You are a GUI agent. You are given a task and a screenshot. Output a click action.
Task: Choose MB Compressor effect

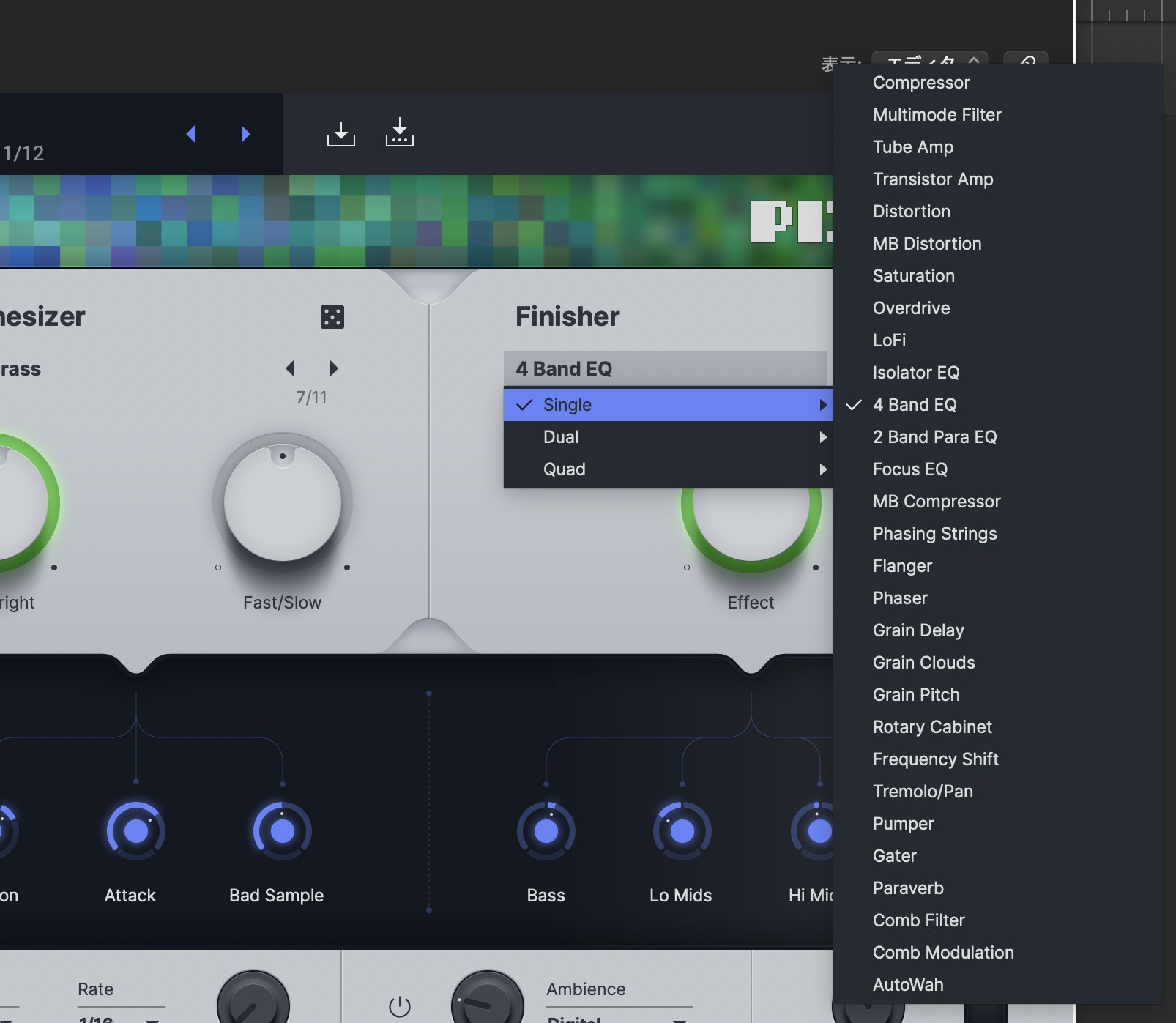[998, 502]
